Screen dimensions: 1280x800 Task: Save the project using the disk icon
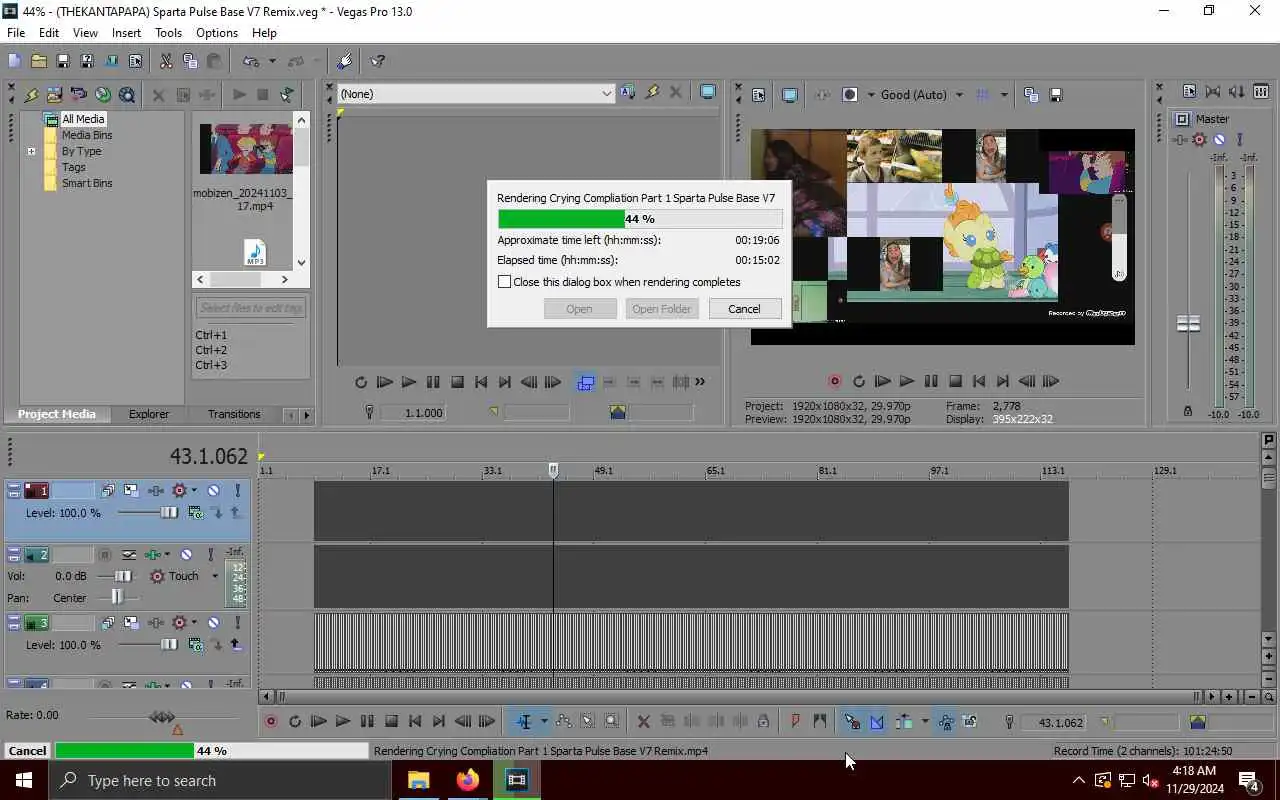point(63,61)
